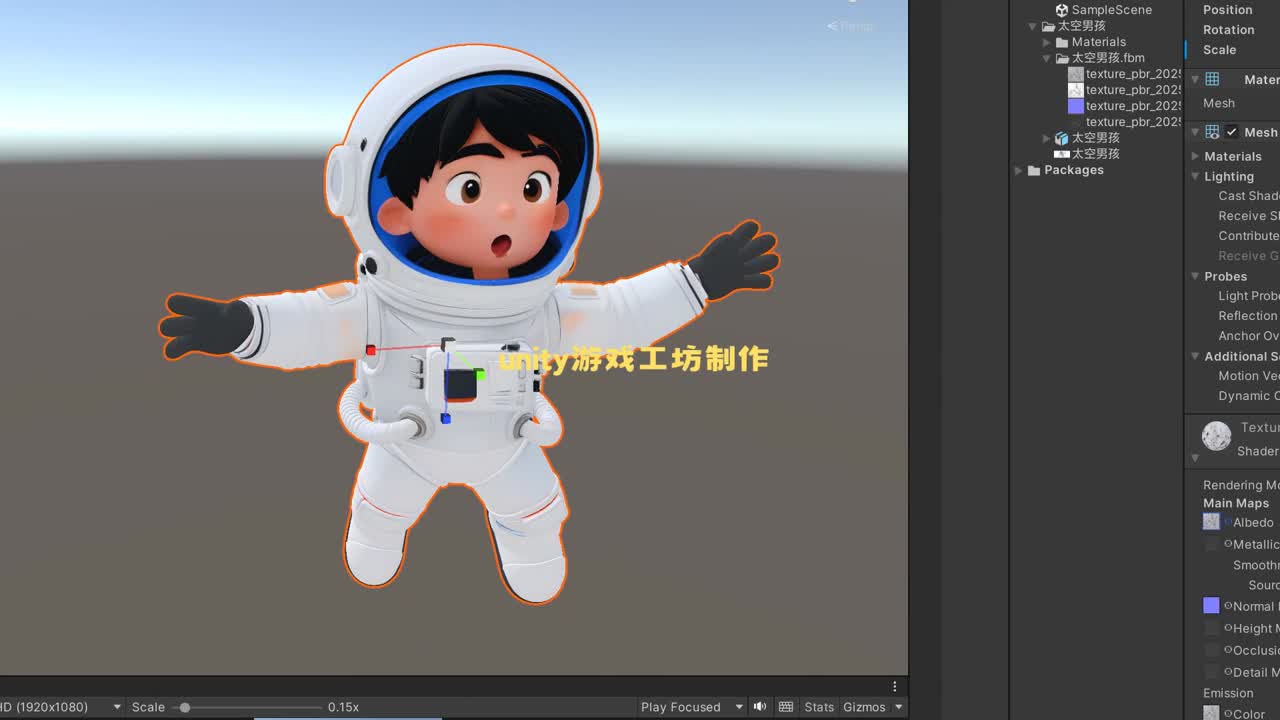The image size is (1280, 720).
Task: Click the SampleScene scene icon
Action: 1060,10
